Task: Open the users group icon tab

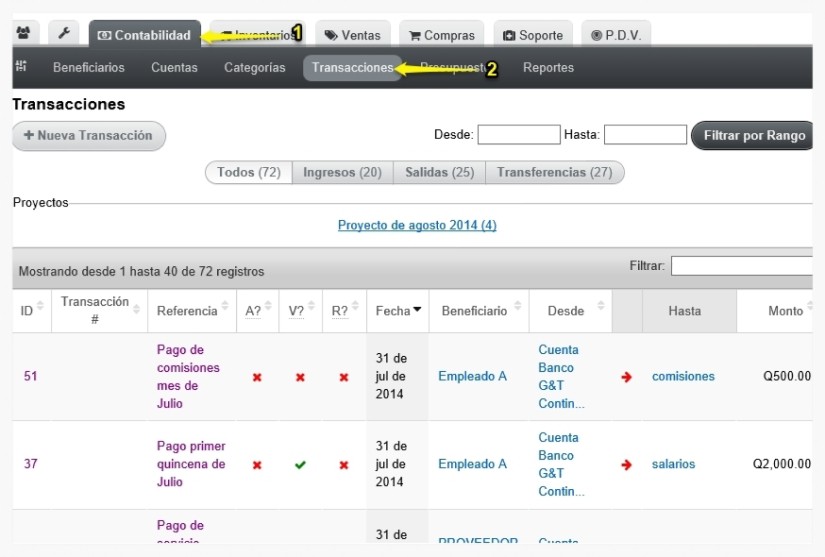Action: (x=23, y=34)
